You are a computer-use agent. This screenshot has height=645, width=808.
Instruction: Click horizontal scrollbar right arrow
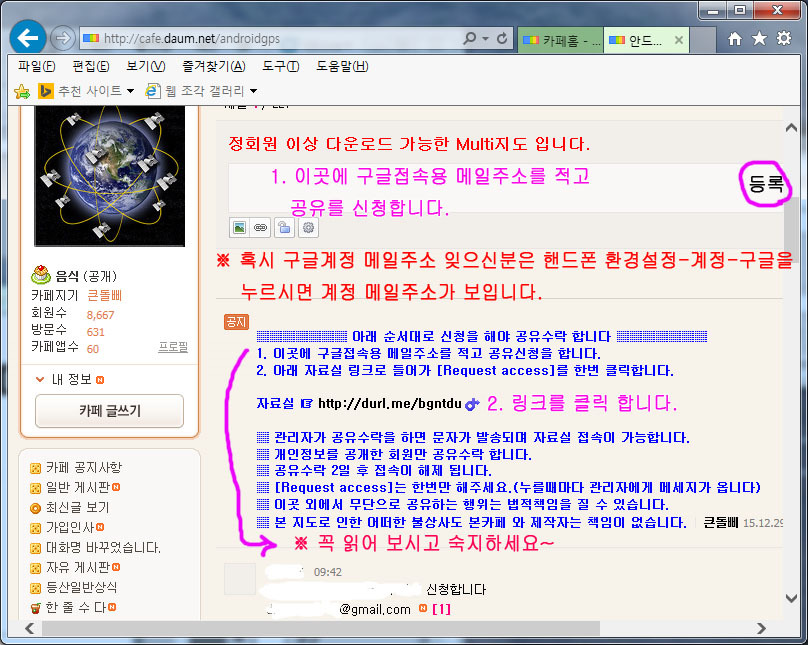[761, 629]
